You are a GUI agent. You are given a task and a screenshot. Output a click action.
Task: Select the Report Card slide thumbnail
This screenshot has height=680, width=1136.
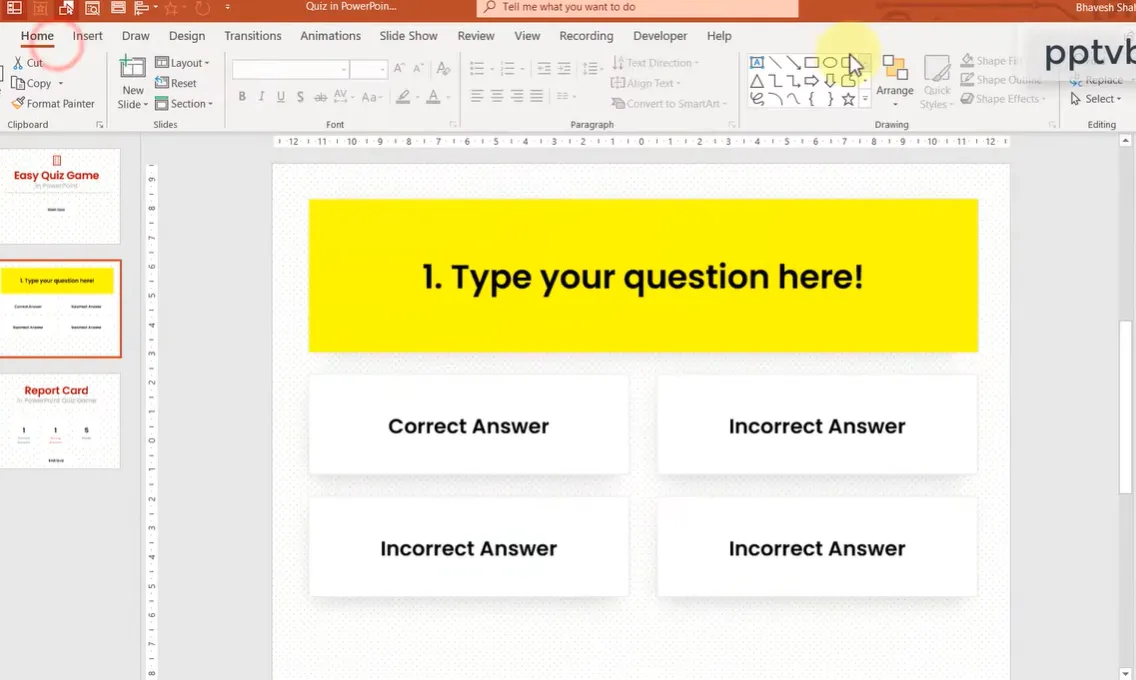[59, 421]
